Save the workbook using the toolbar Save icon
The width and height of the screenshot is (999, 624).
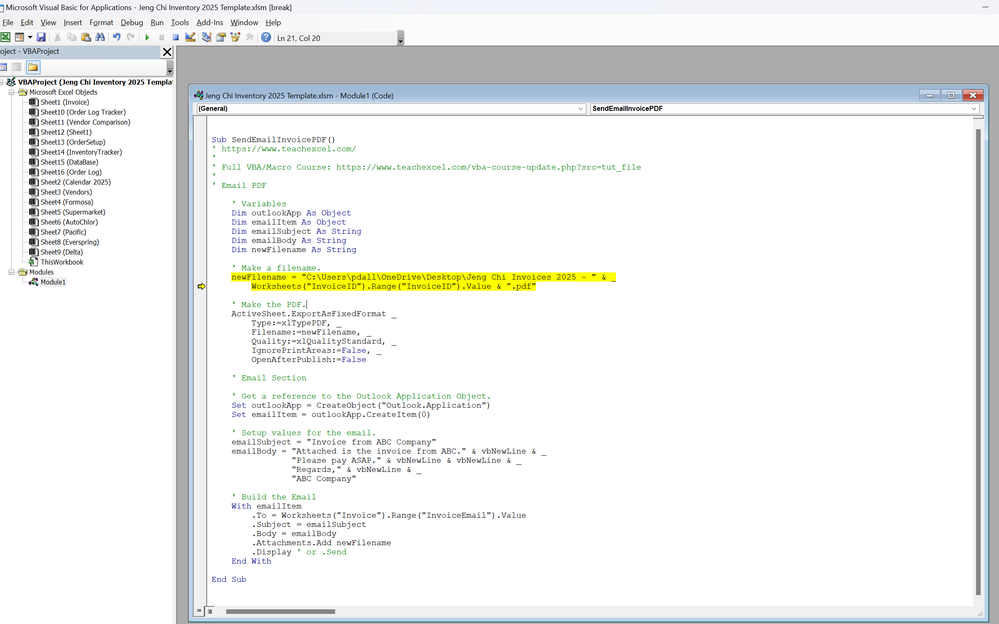(x=41, y=37)
